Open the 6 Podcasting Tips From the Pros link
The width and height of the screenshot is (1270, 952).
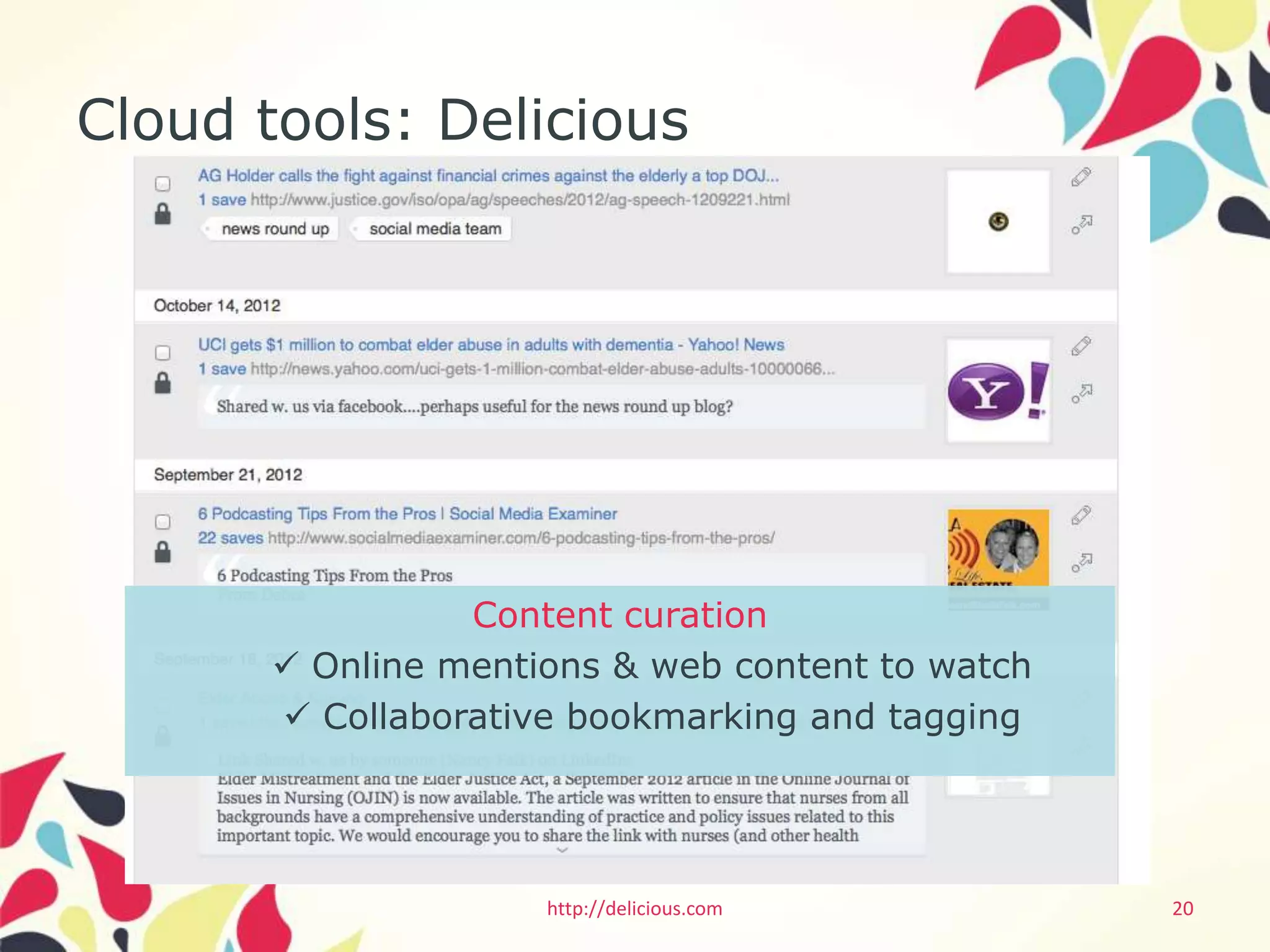pos(407,514)
